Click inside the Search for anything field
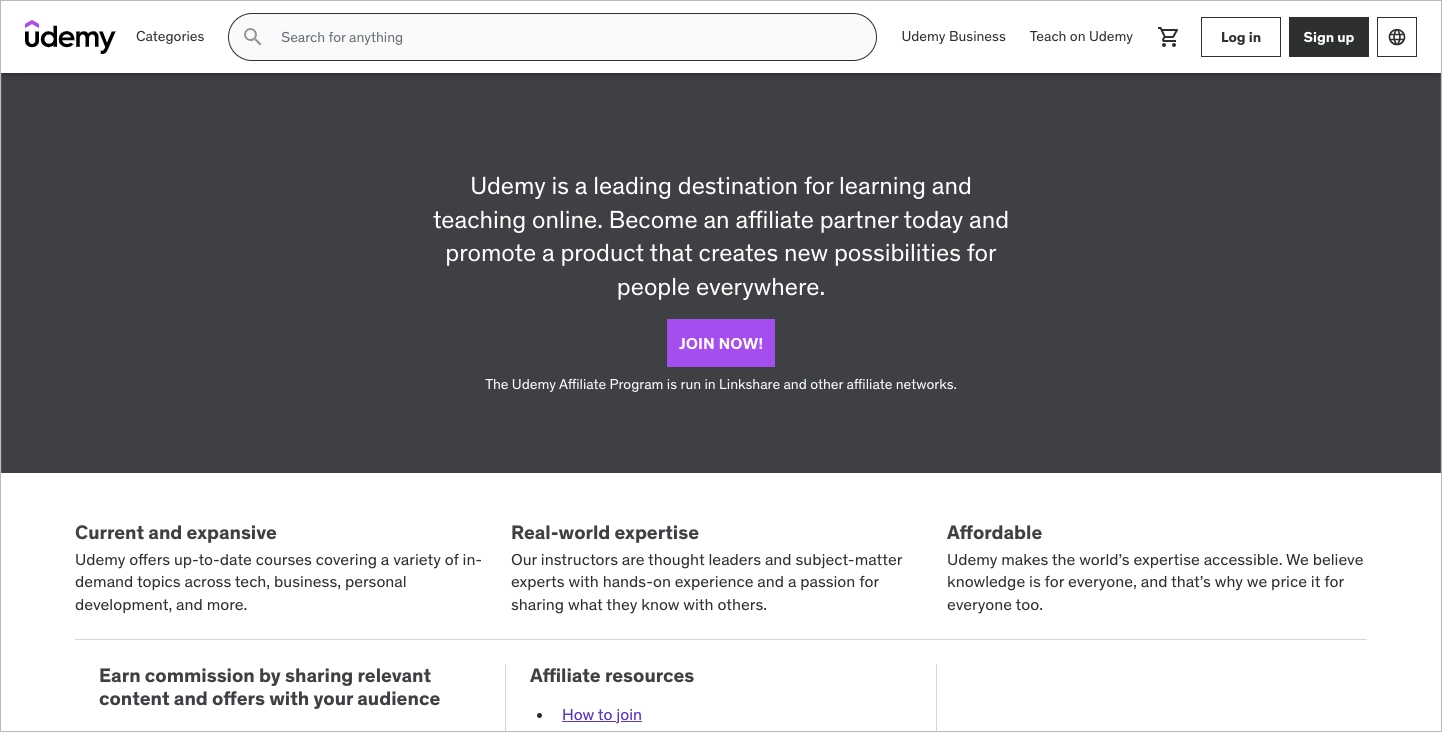Image resolution: width=1442 pixels, height=732 pixels. pyautogui.click(x=550, y=36)
